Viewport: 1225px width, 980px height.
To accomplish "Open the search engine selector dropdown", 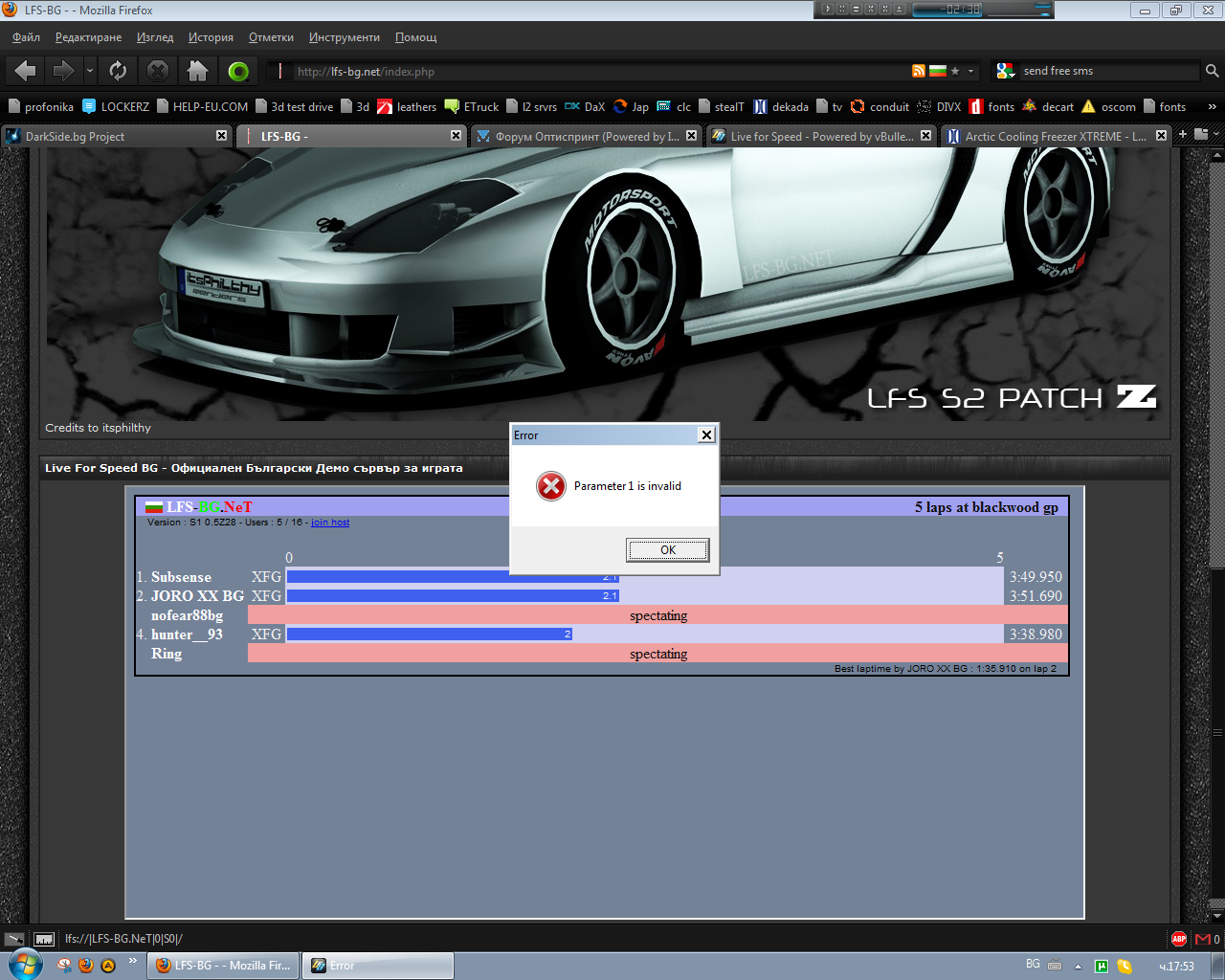I will tap(1005, 71).
